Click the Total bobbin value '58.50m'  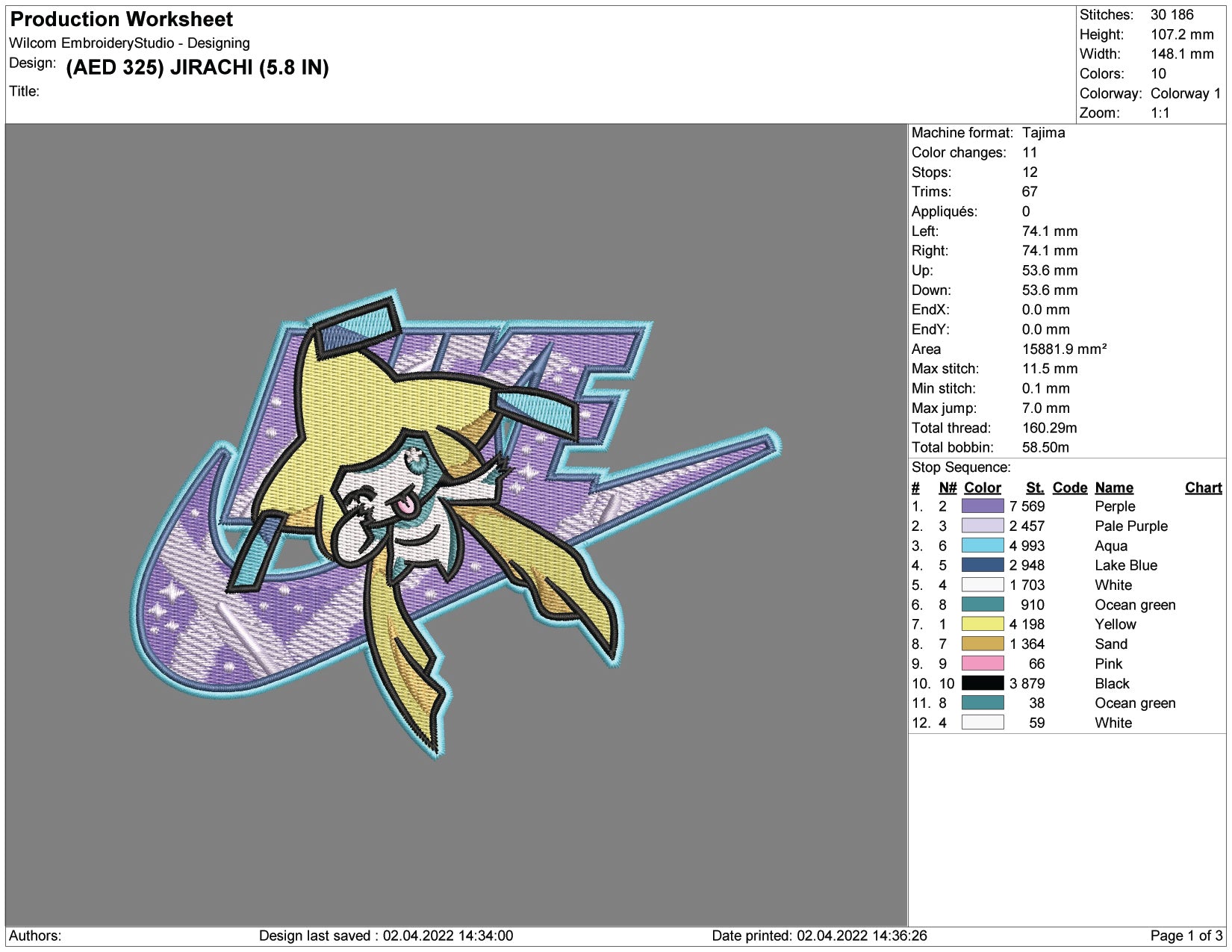pos(1045,447)
